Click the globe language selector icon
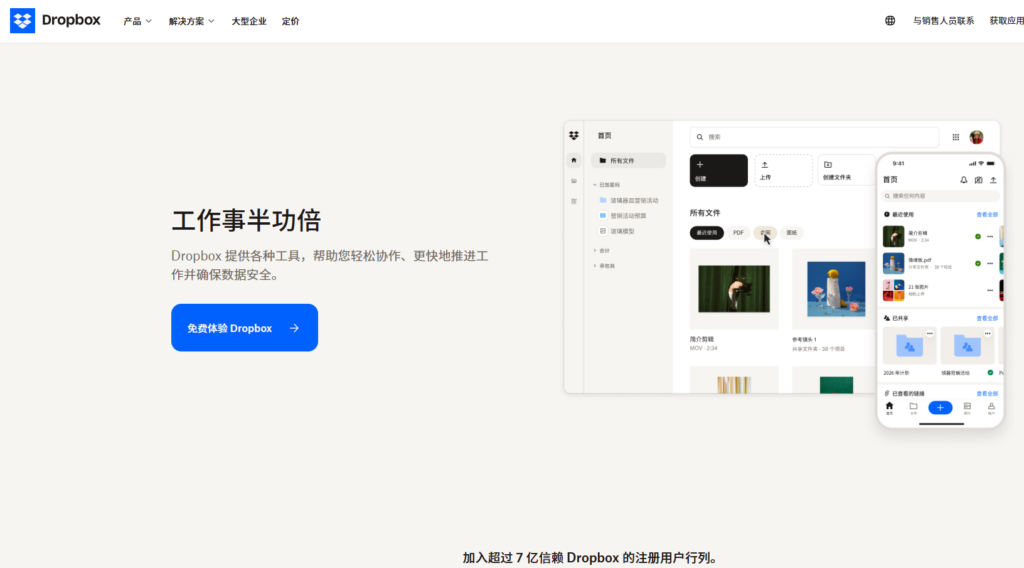 [x=890, y=21]
